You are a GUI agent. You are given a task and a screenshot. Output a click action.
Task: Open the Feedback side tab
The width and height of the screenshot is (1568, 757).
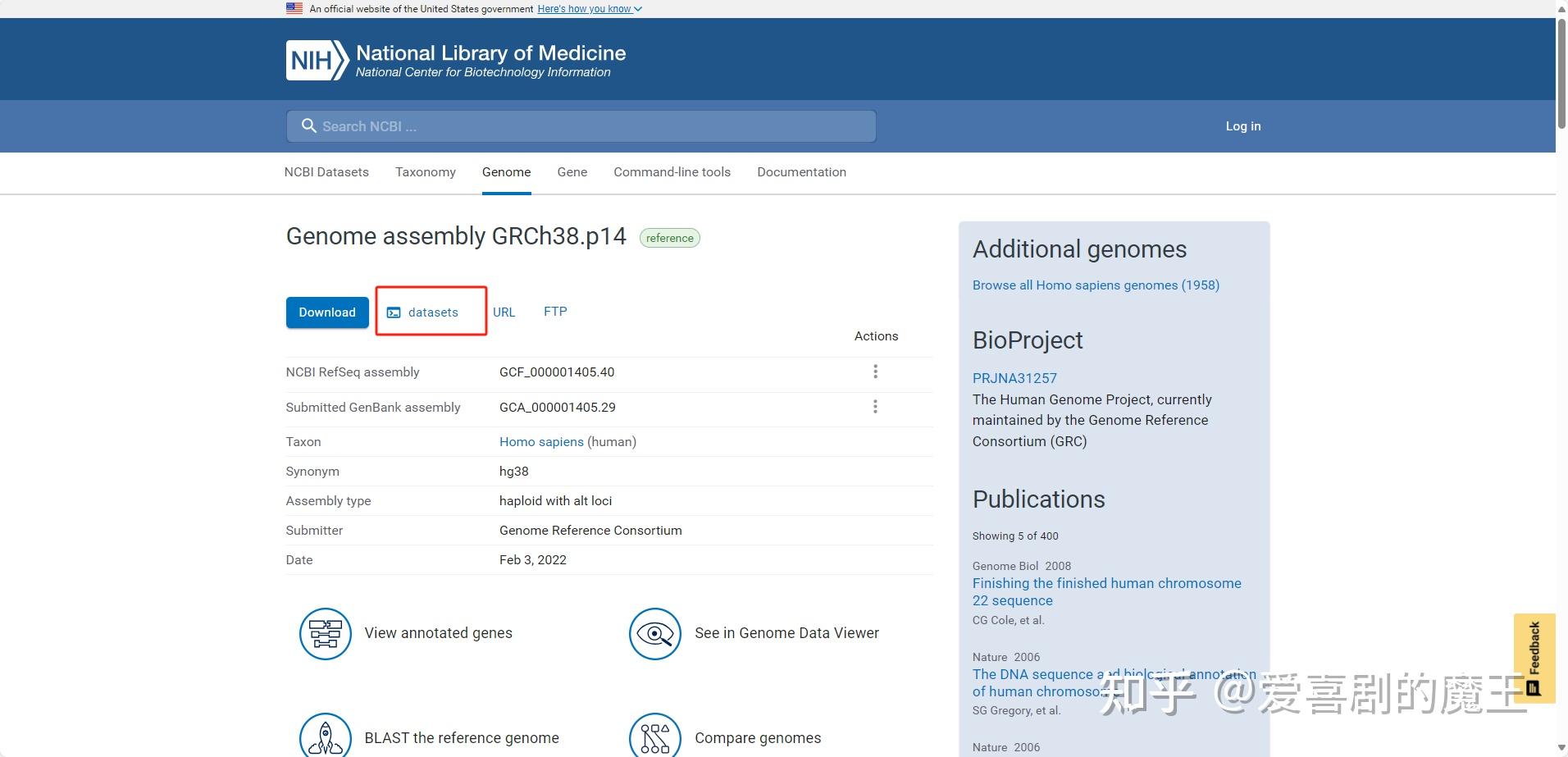[x=1534, y=659]
